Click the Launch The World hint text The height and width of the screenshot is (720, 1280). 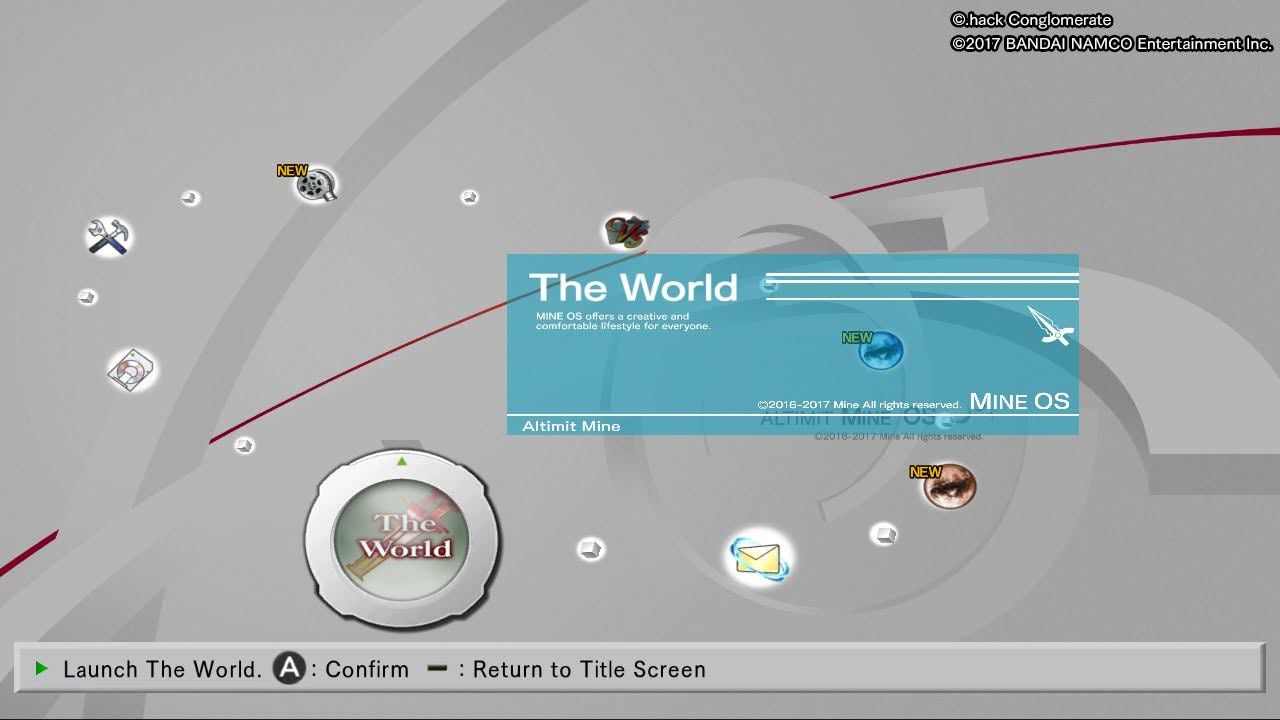(162, 669)
